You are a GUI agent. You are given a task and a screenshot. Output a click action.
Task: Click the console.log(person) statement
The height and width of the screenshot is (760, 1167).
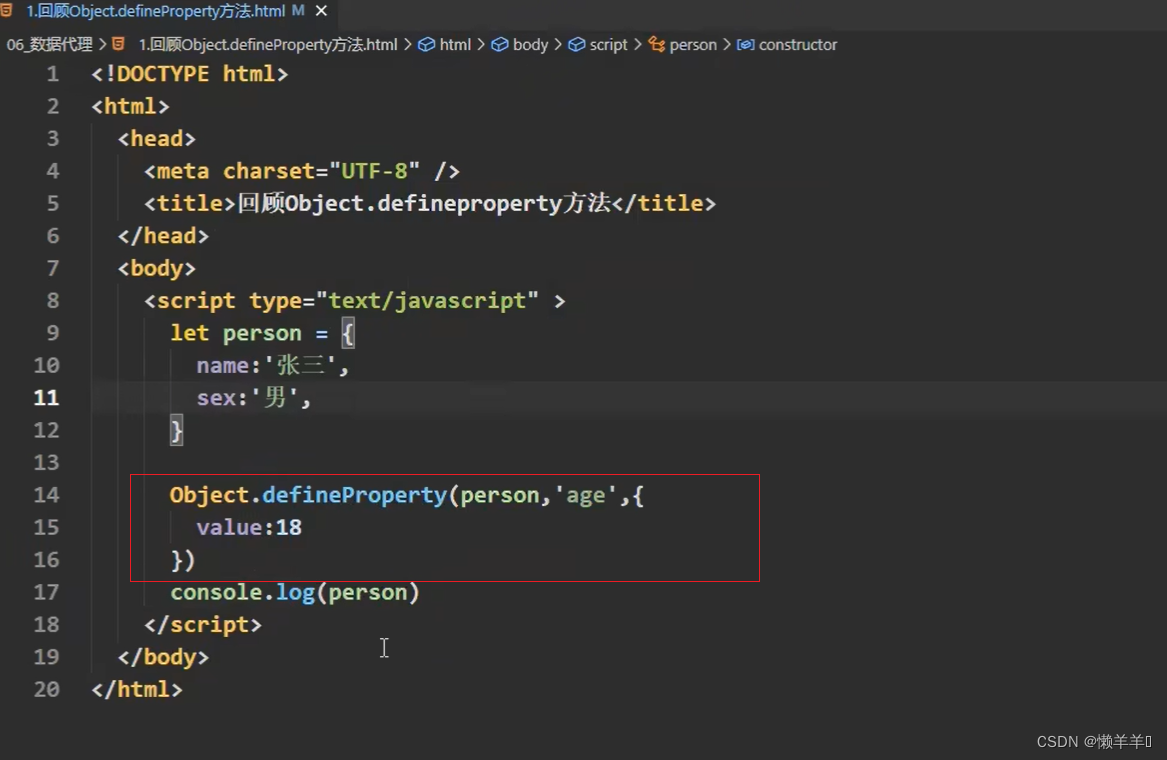(295, 593)
